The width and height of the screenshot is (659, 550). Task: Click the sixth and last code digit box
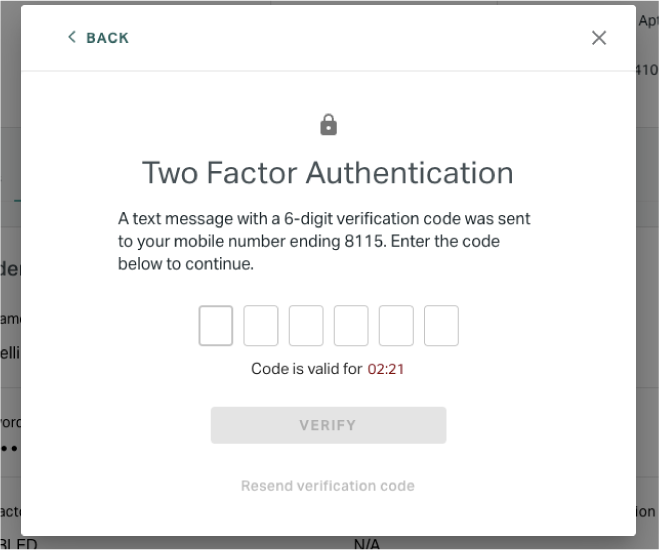441,326
